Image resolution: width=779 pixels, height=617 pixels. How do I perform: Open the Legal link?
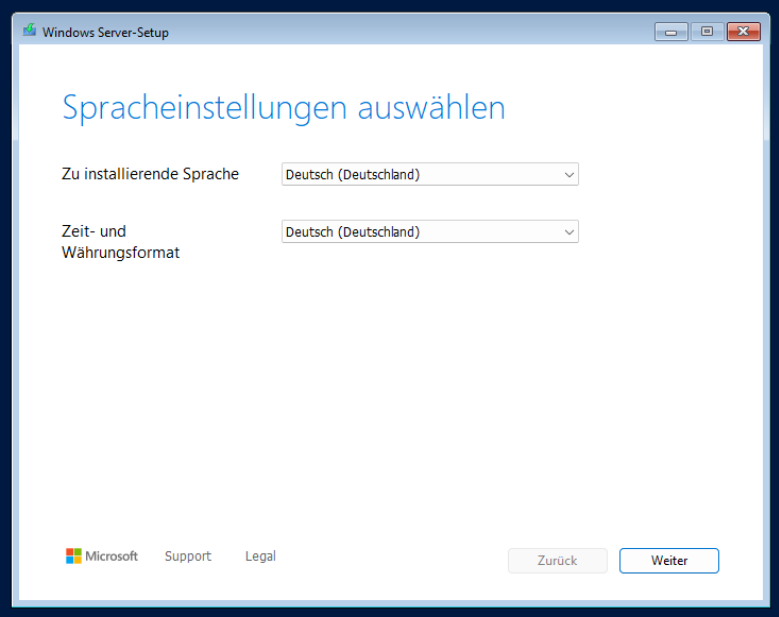coord(260,556)
